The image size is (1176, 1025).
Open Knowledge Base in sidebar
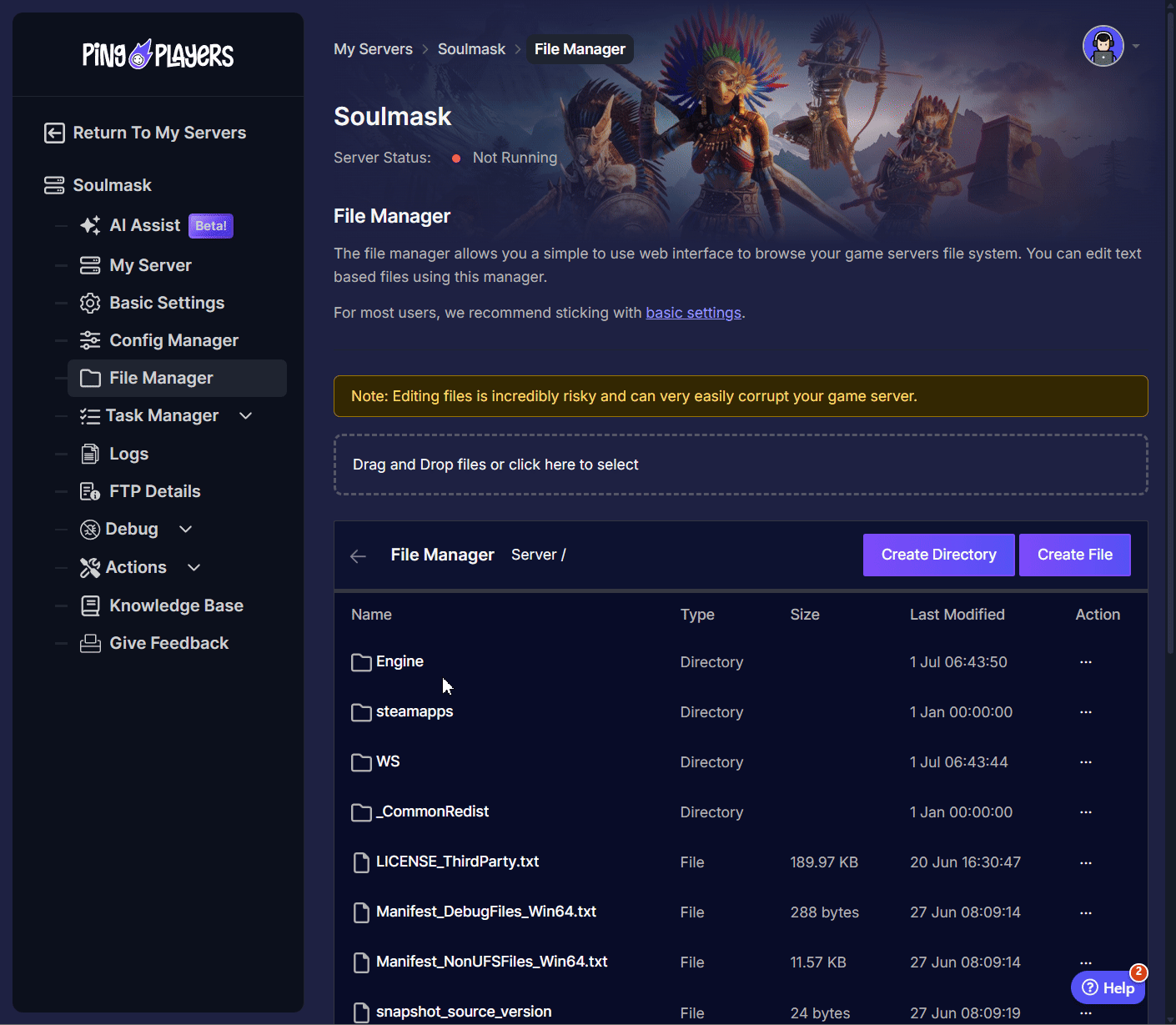(177, 605)
